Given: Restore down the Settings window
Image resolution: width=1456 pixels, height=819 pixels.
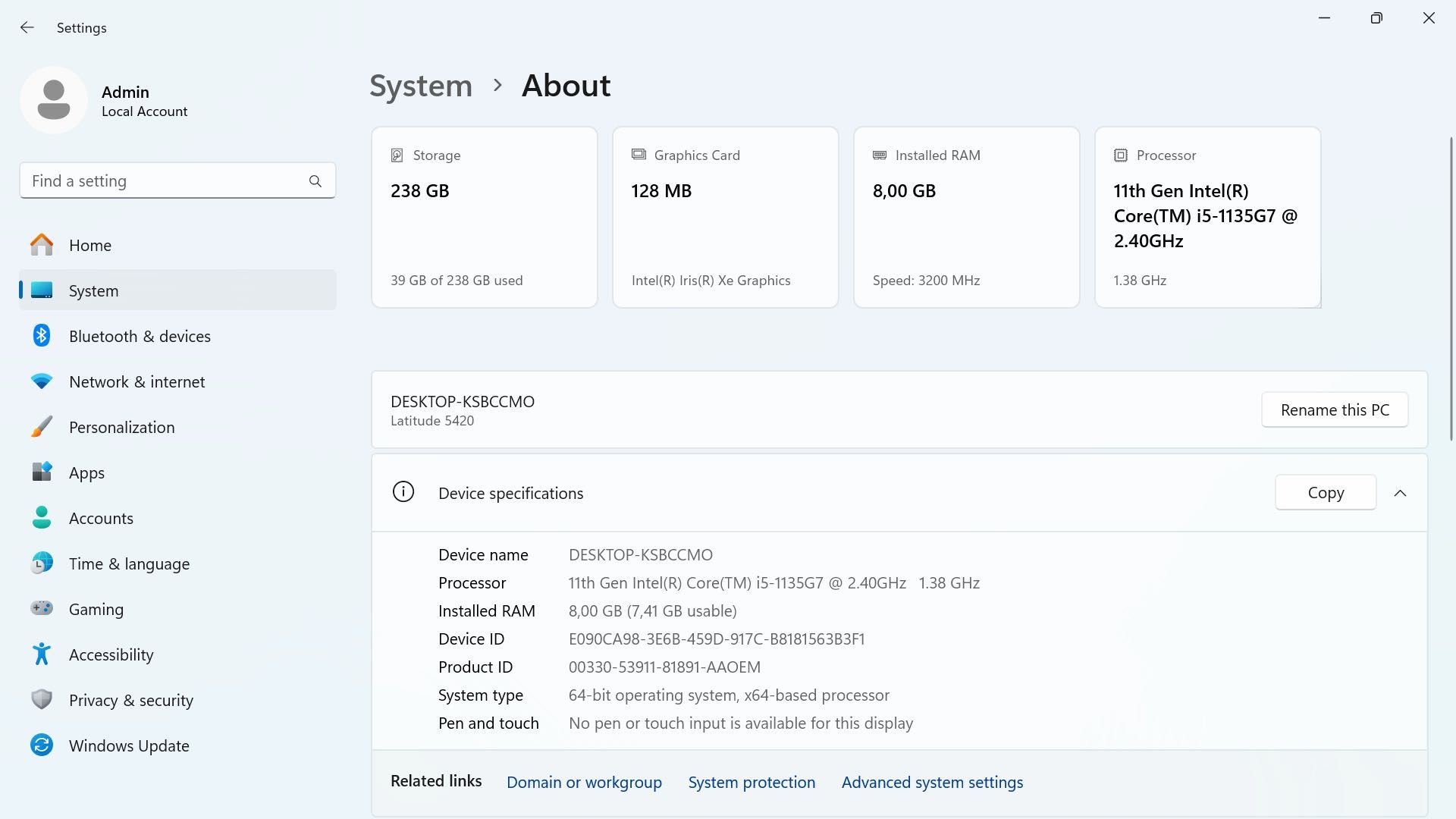Looking at the screenshot, I should pyautogui.click(x=1376, y=18).
